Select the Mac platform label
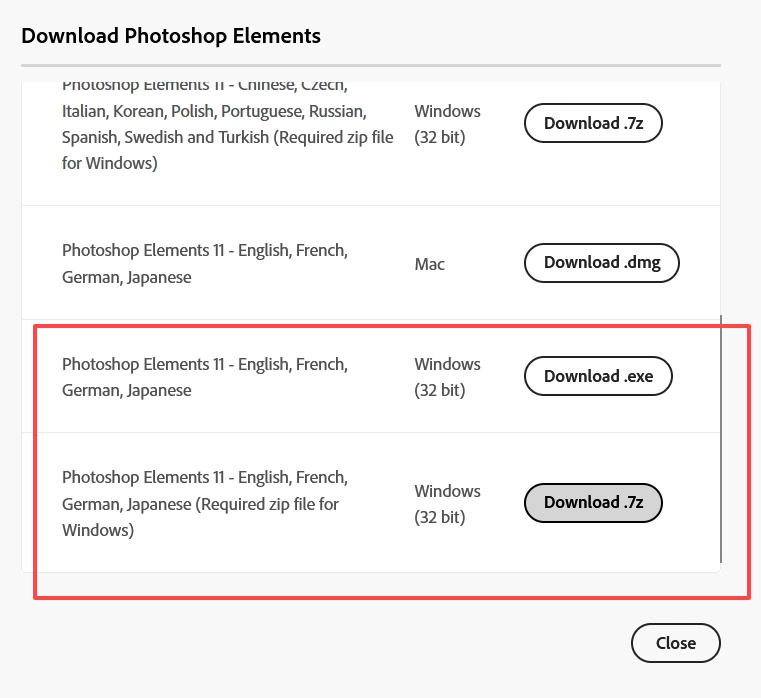 coord(430,265)
